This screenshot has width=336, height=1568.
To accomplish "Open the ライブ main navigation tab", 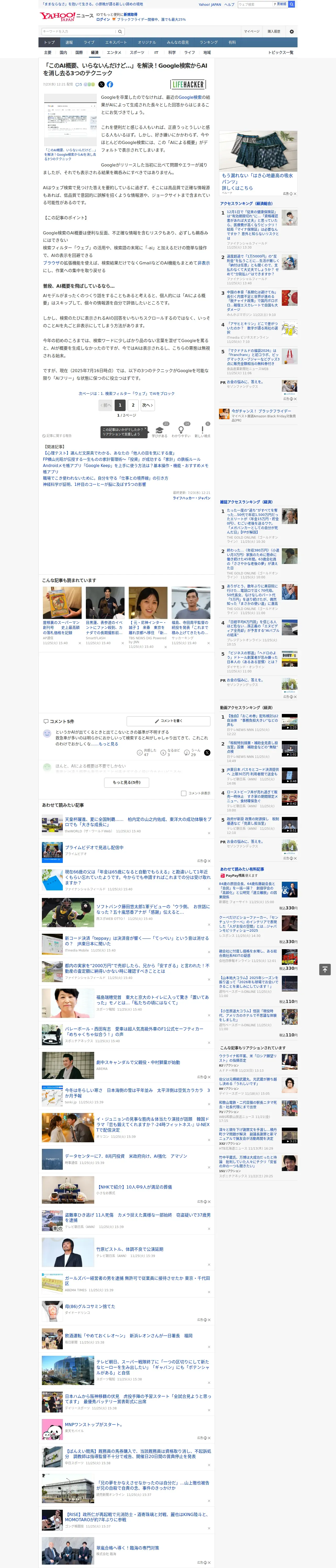I will pos(89,43).
